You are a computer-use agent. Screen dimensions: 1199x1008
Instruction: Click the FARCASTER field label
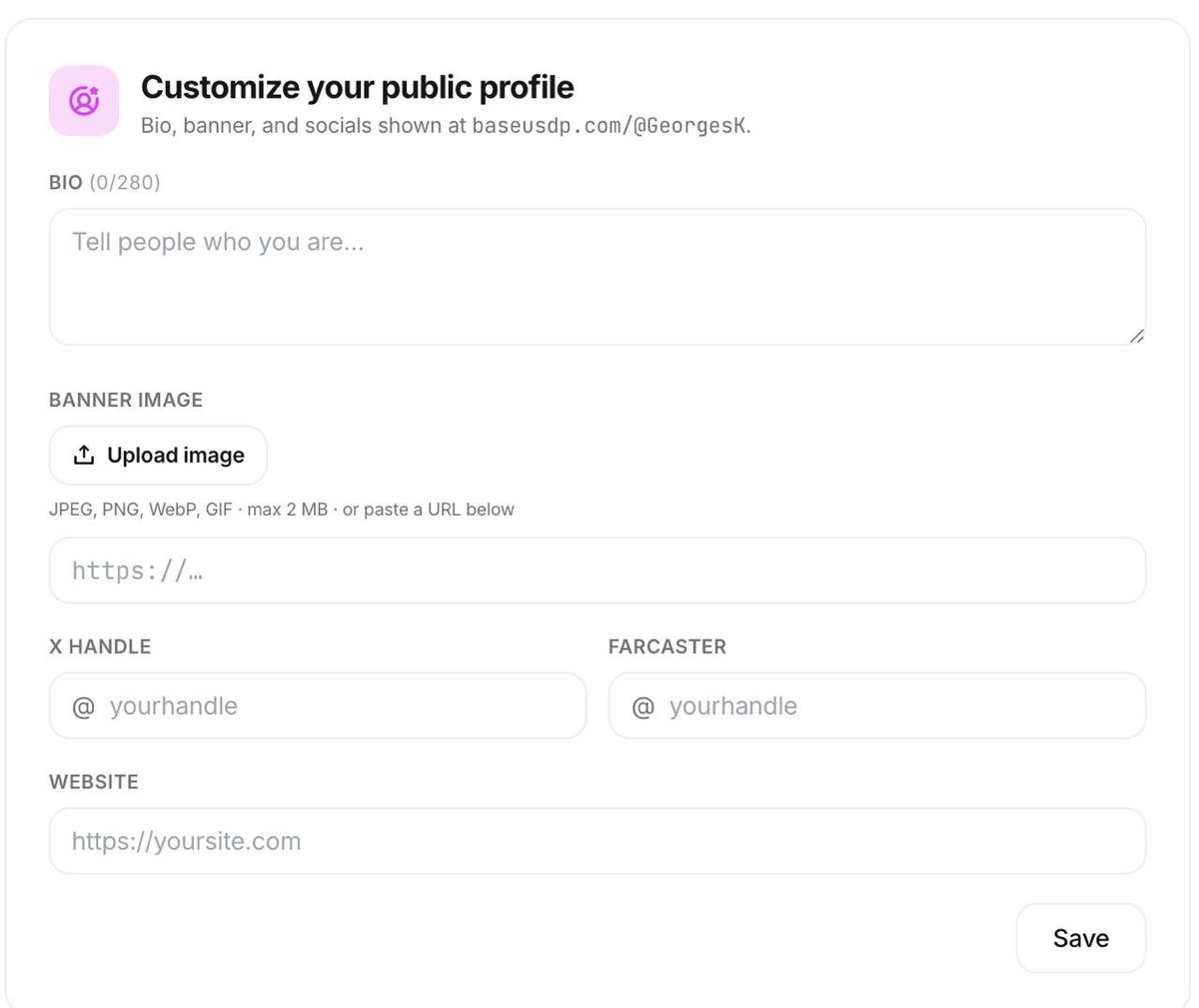667,646
